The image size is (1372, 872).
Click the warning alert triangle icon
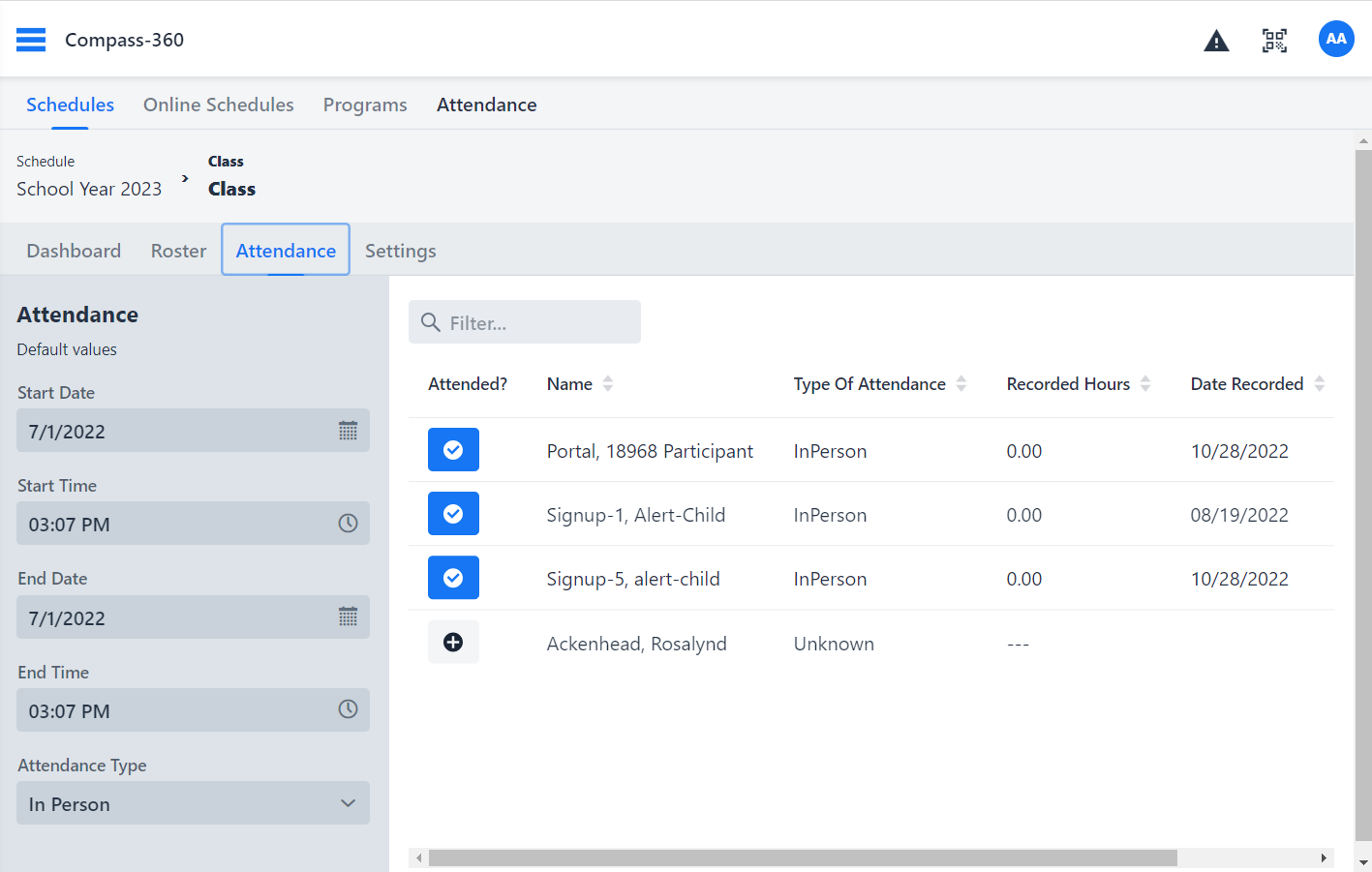click(1216, 41)
